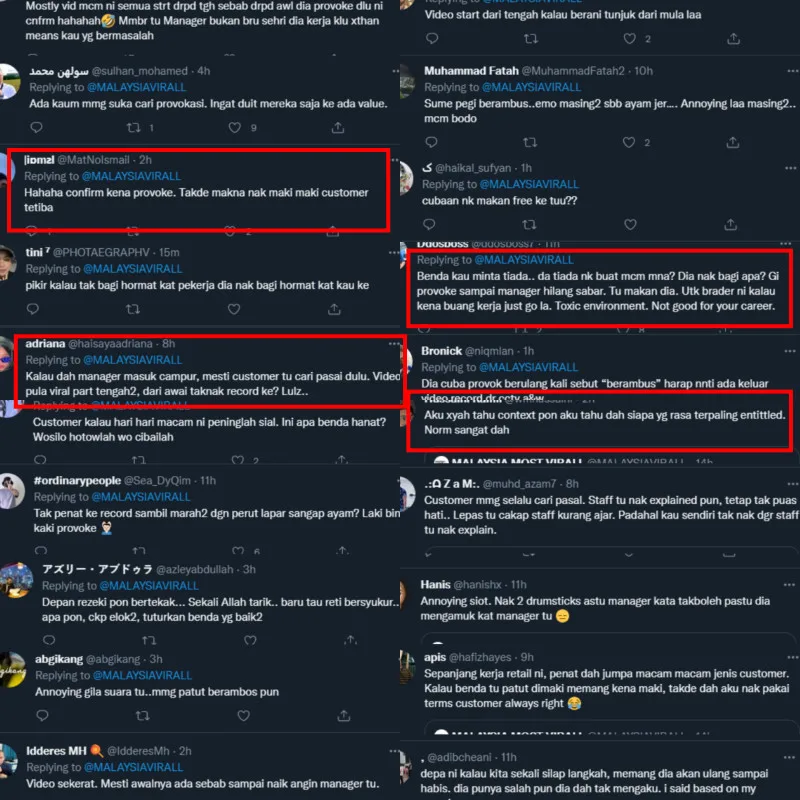Image resolution: width=800 pixels, height=800 pixels.
Task: Retweet the Muhammad Fatah tweet
Action: pos(530,142)
